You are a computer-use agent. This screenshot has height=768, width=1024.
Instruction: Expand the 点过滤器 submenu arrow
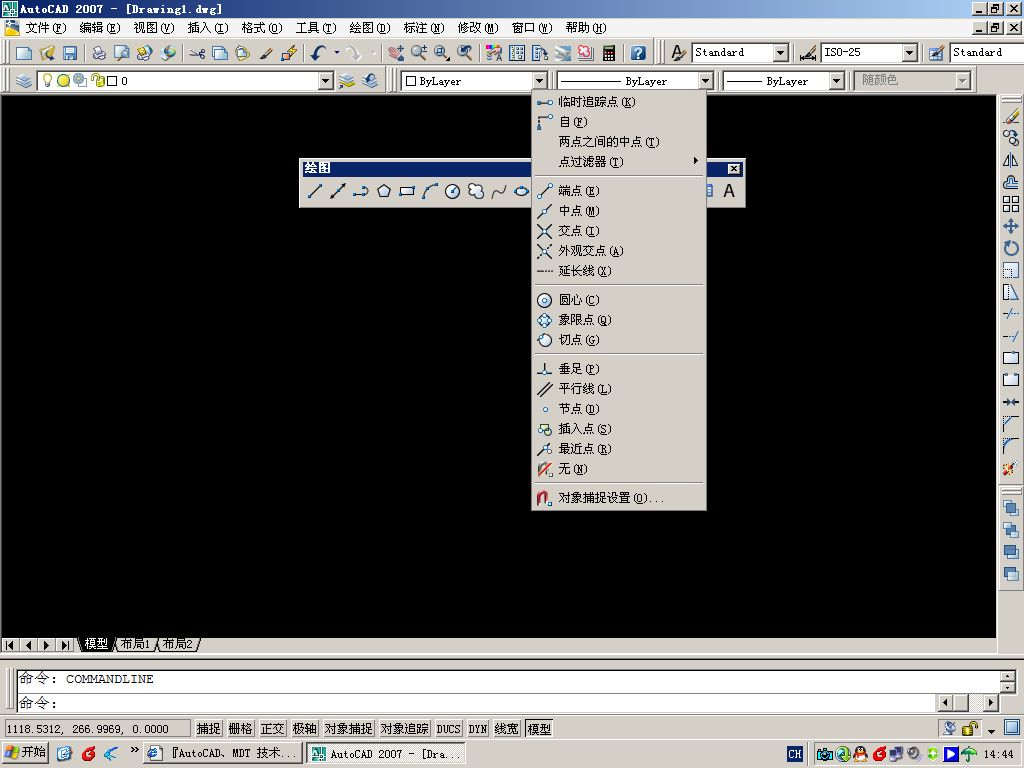(x=696, y=161)
